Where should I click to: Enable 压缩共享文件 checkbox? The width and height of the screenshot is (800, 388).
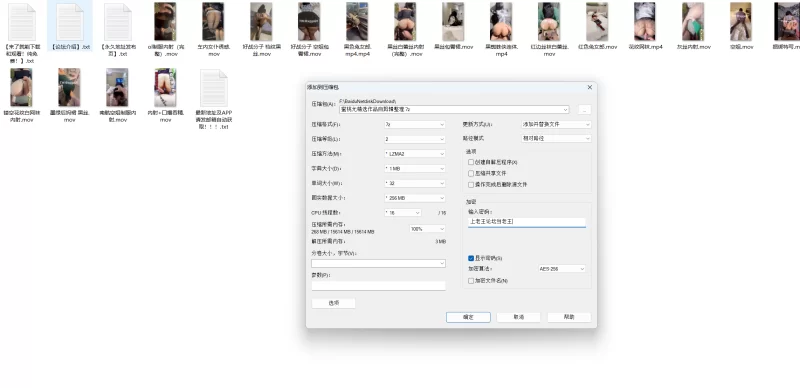(470, 174)
